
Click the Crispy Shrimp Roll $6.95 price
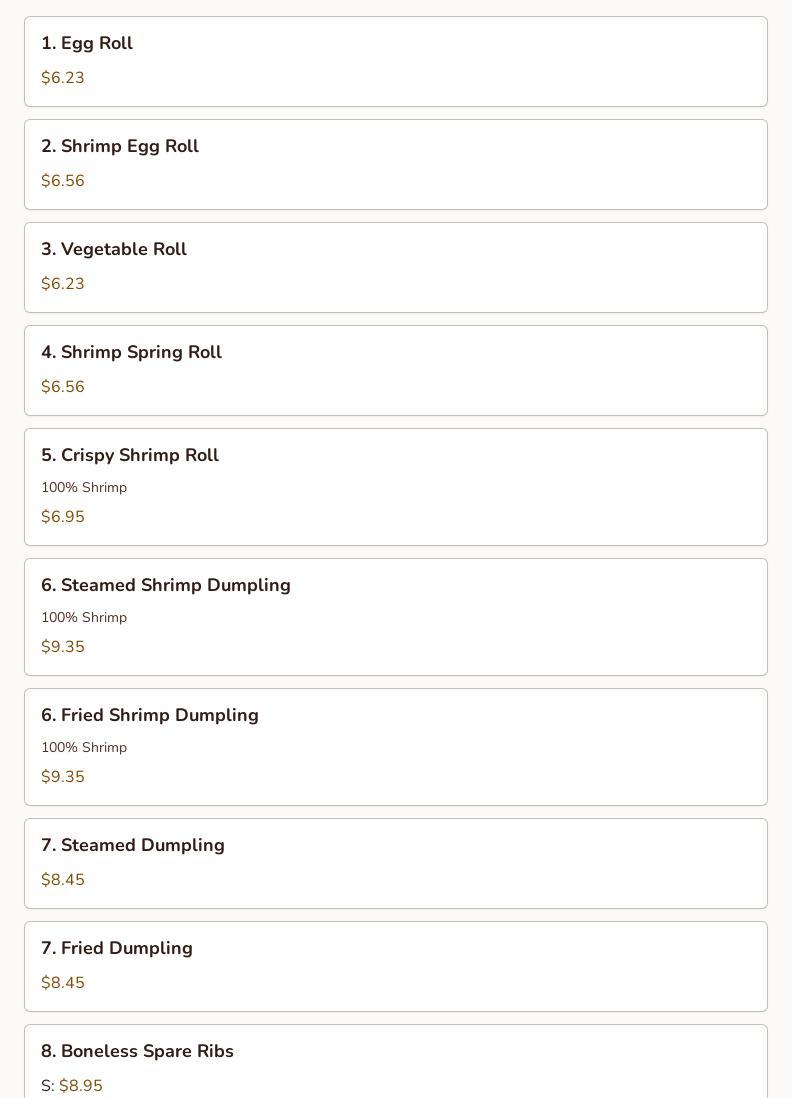coord(63,517)
